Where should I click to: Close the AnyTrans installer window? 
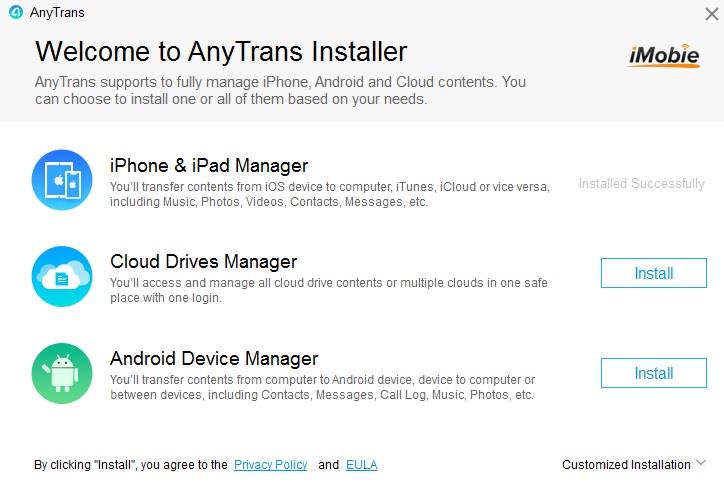tap(712, 14)
